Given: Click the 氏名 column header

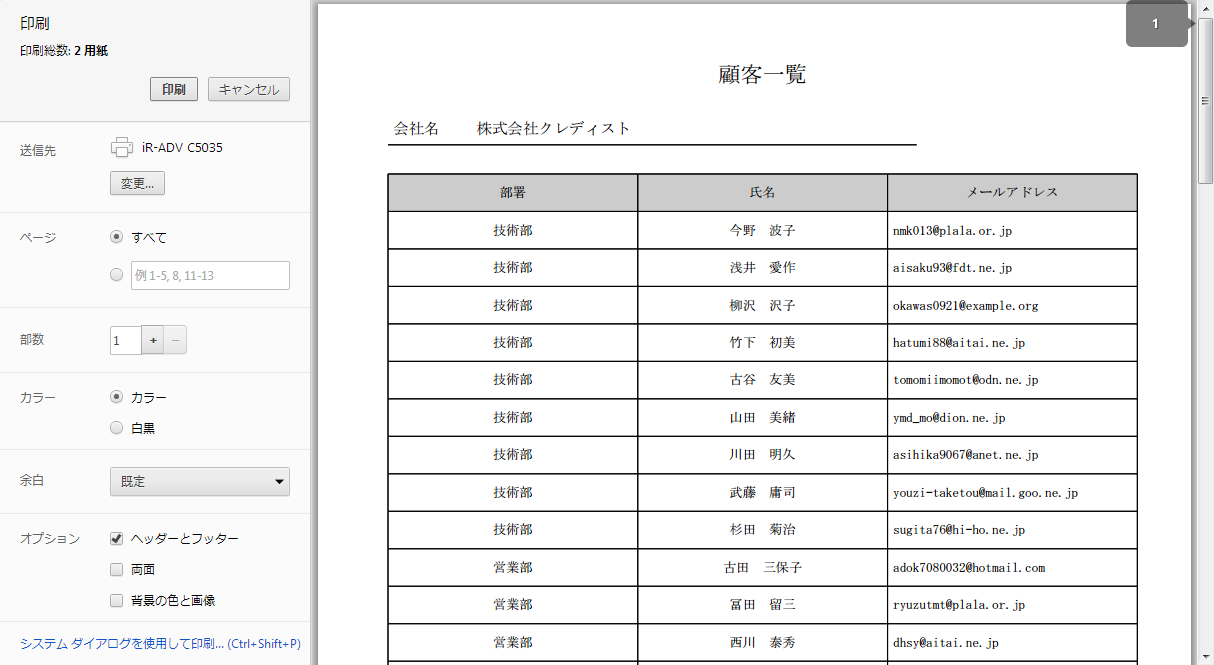Looking at the screenshot, I should [x=763, y=192].
